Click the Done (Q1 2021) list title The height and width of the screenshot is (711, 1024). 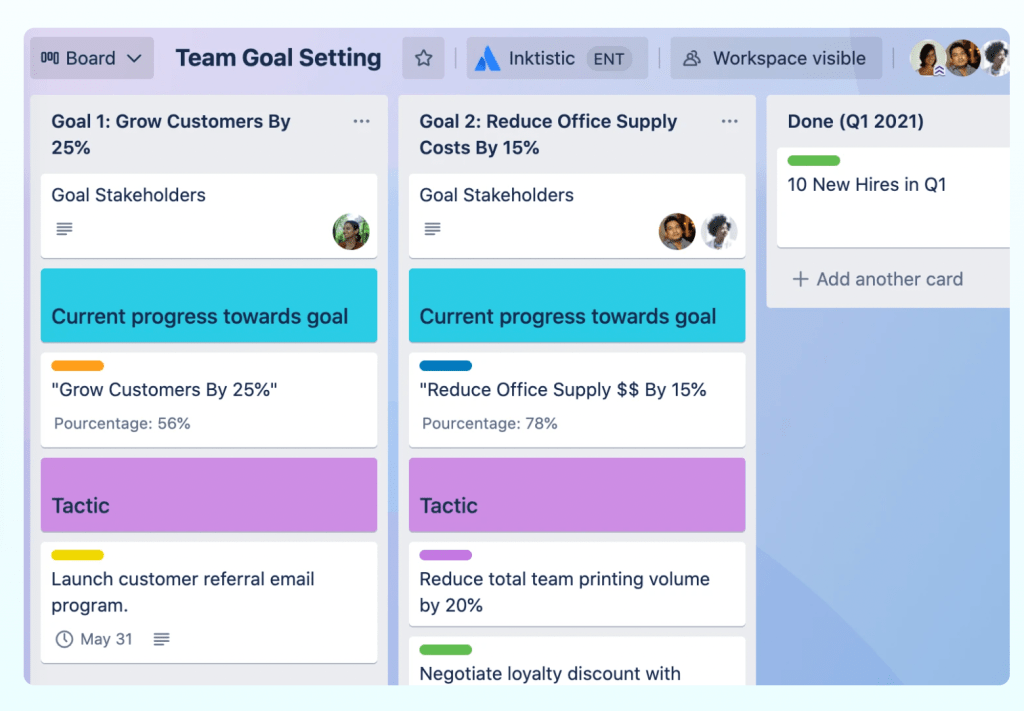click(x=855, y=122)
